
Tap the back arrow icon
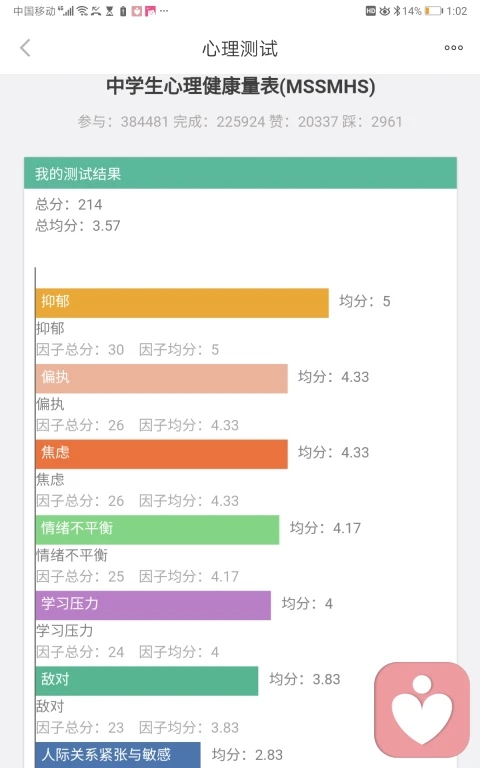(x=25, y=48)
